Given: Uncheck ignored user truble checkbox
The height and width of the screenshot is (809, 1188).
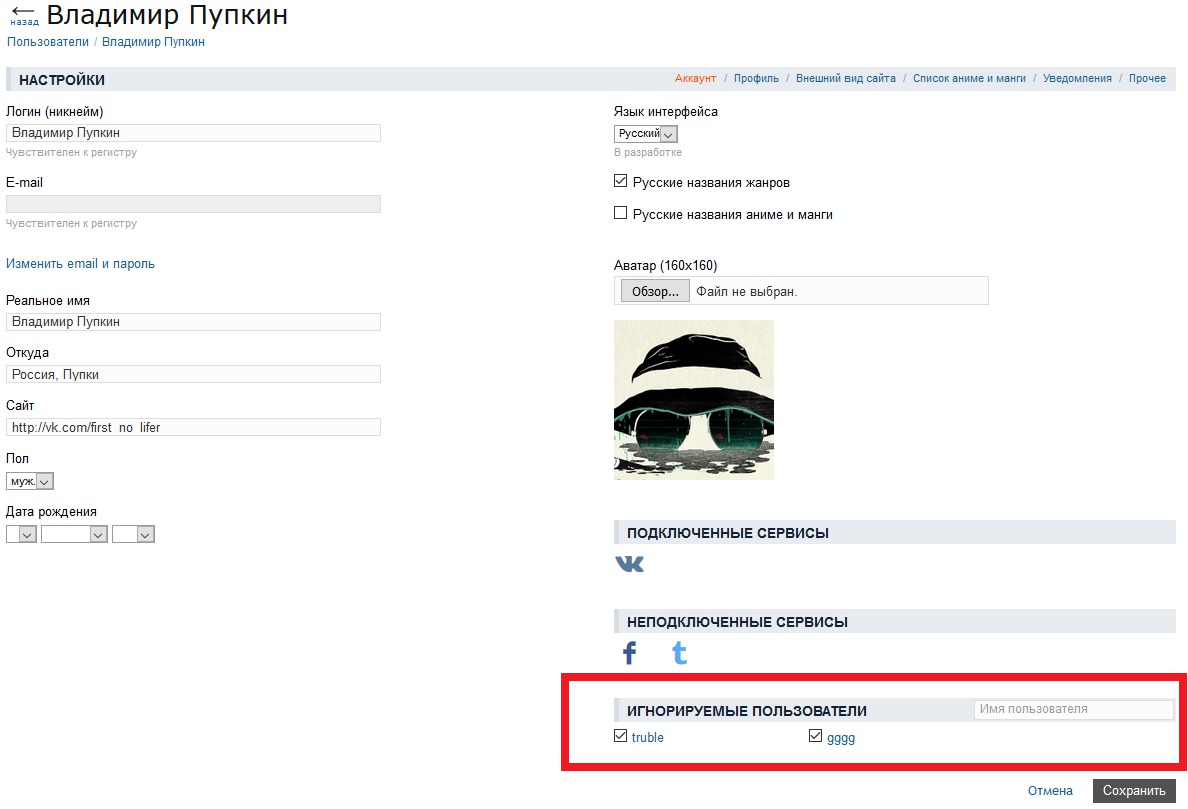Looking at the screenshot, I should click(x=621, y=737).
